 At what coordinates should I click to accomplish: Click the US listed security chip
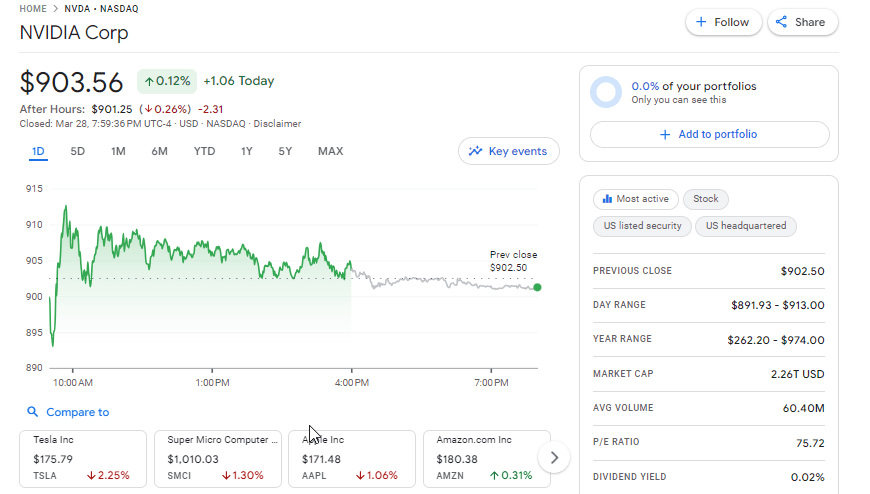[642, 226]
